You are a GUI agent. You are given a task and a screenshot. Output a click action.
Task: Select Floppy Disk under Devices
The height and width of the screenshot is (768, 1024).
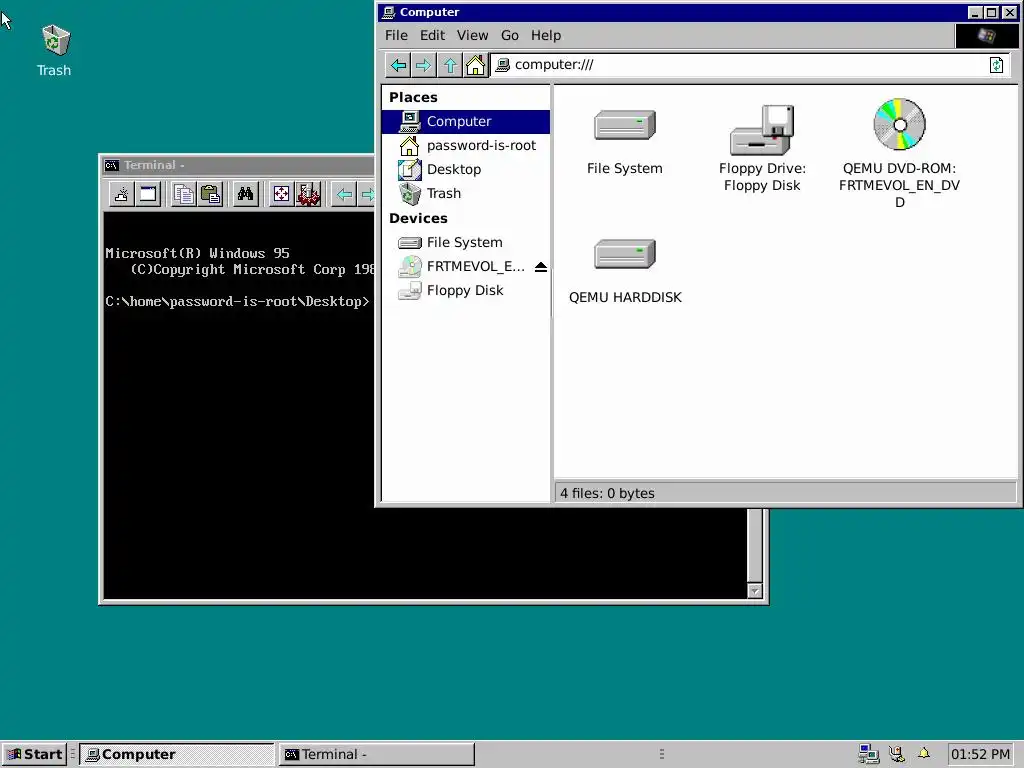466,291
